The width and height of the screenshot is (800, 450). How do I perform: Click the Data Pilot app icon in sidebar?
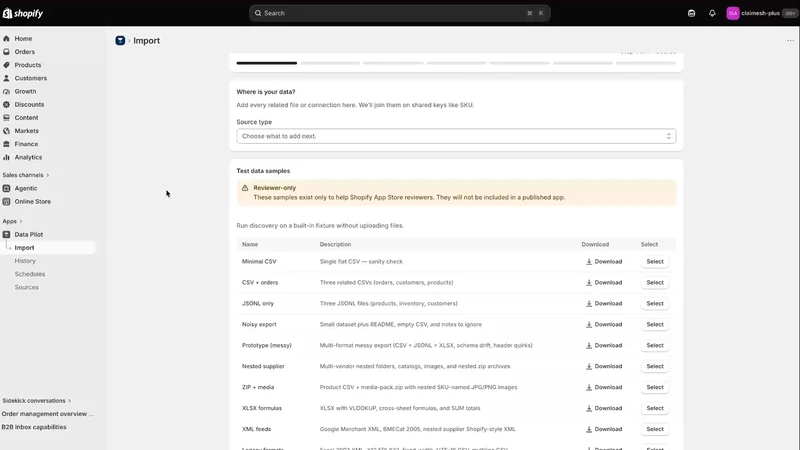(6, 234)
